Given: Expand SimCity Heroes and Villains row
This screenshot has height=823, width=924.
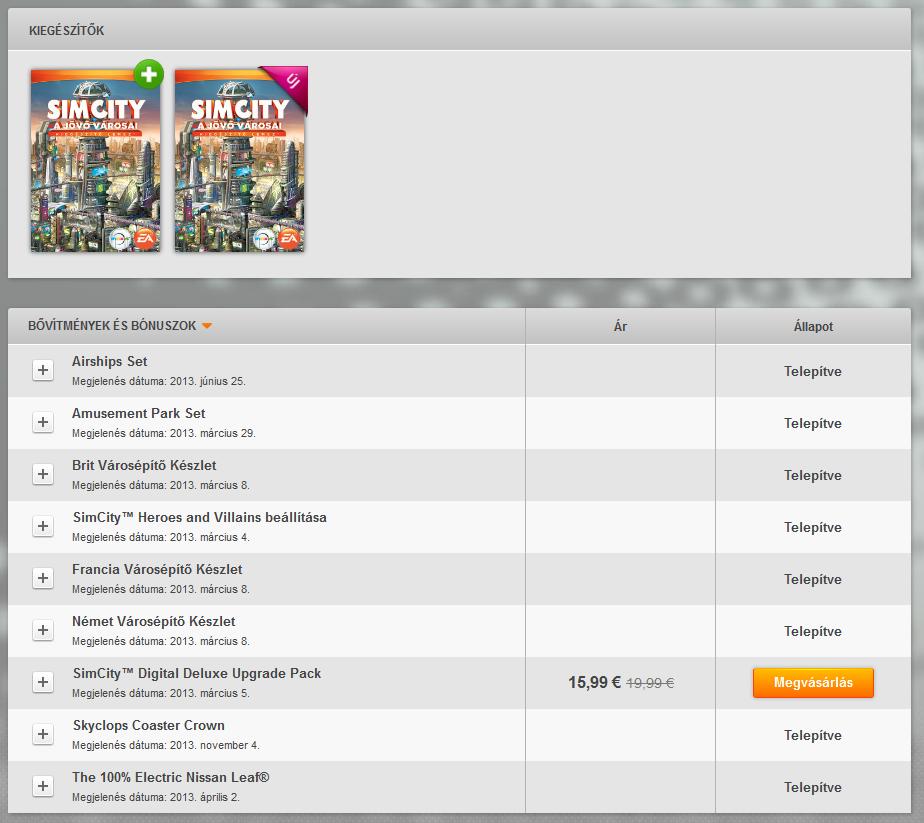Looking at the screenshot, I should pyautogui.click(x=42, y=525).
